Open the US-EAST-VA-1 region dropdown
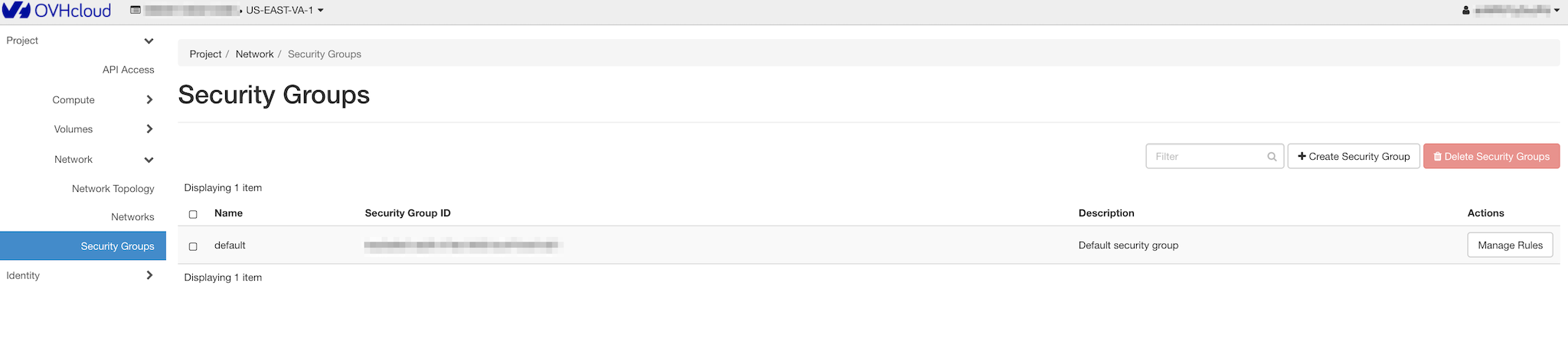This screenshot has height=354, width=1568. [x=284, y=11]
